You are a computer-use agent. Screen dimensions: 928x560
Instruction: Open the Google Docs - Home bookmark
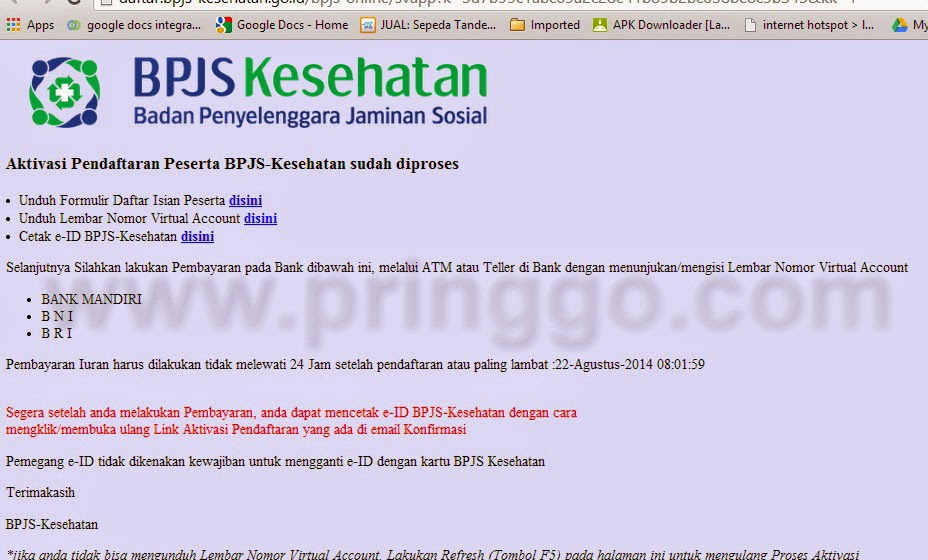282,25
